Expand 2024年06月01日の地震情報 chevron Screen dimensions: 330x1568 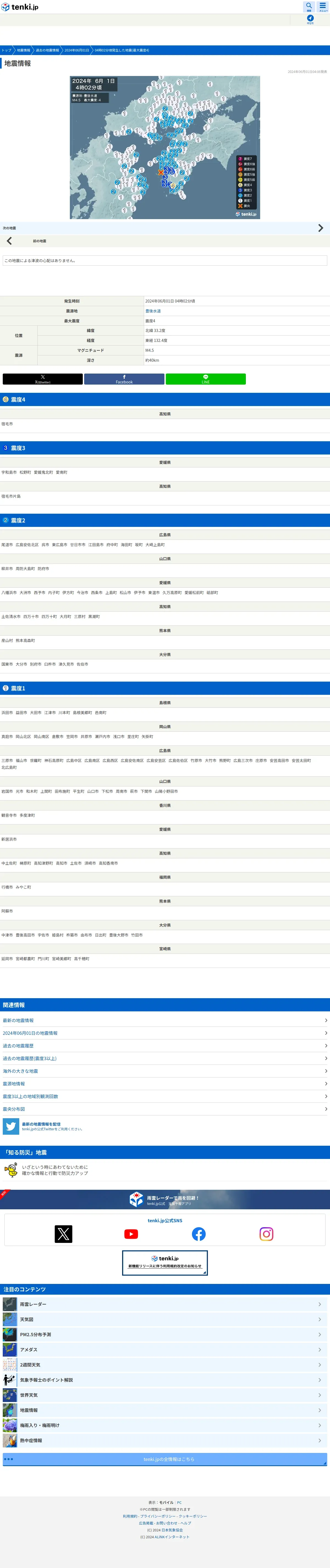click(326, 1033)
